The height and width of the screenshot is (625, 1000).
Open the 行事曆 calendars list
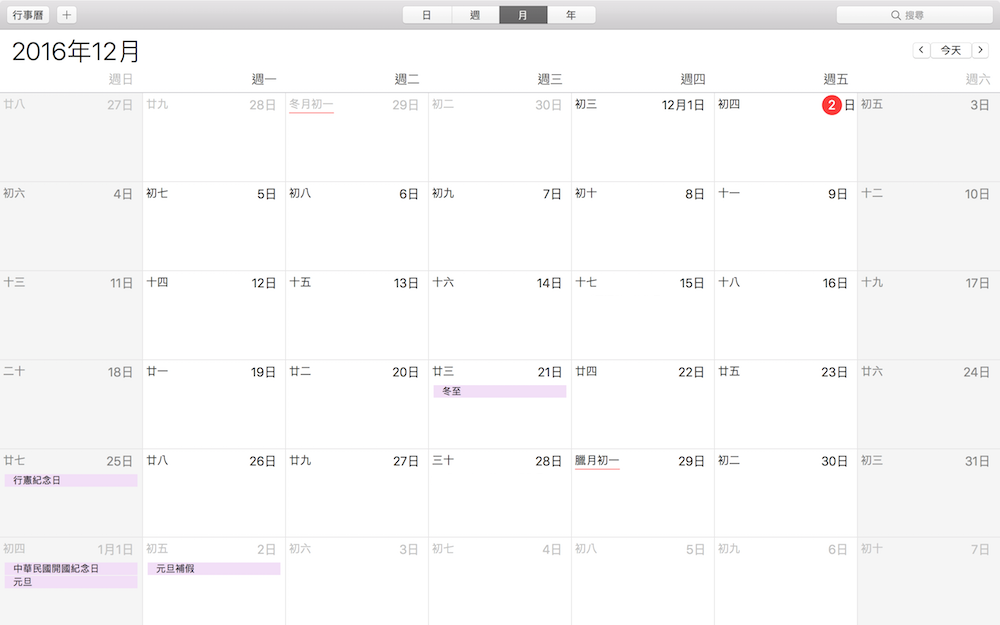28,15
